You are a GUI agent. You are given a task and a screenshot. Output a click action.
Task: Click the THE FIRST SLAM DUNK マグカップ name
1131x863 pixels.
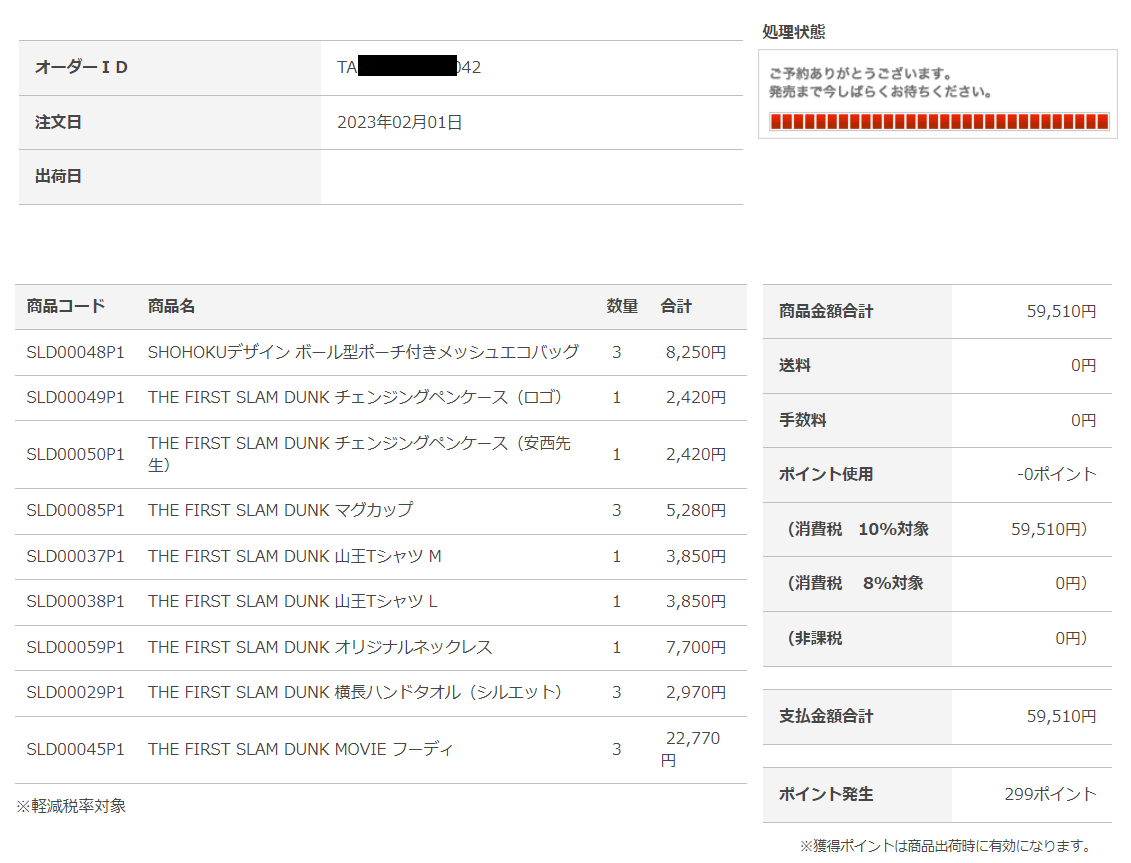click(x=281, y=510)
